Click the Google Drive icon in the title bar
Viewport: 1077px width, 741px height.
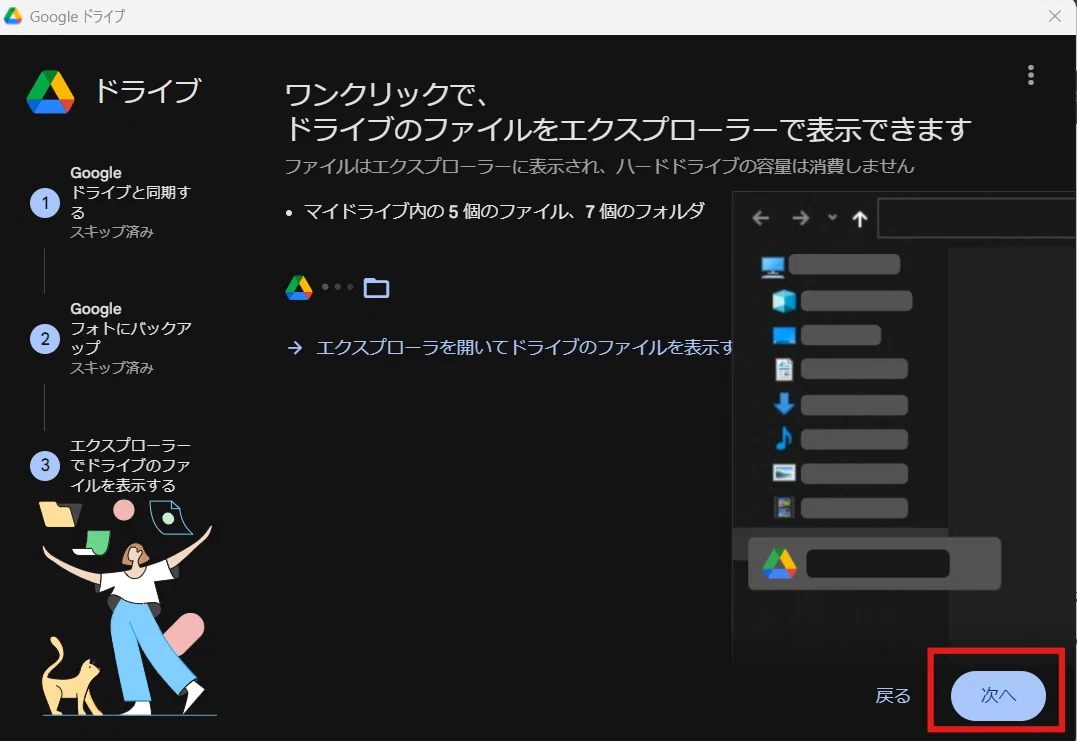tap(13, 16)
